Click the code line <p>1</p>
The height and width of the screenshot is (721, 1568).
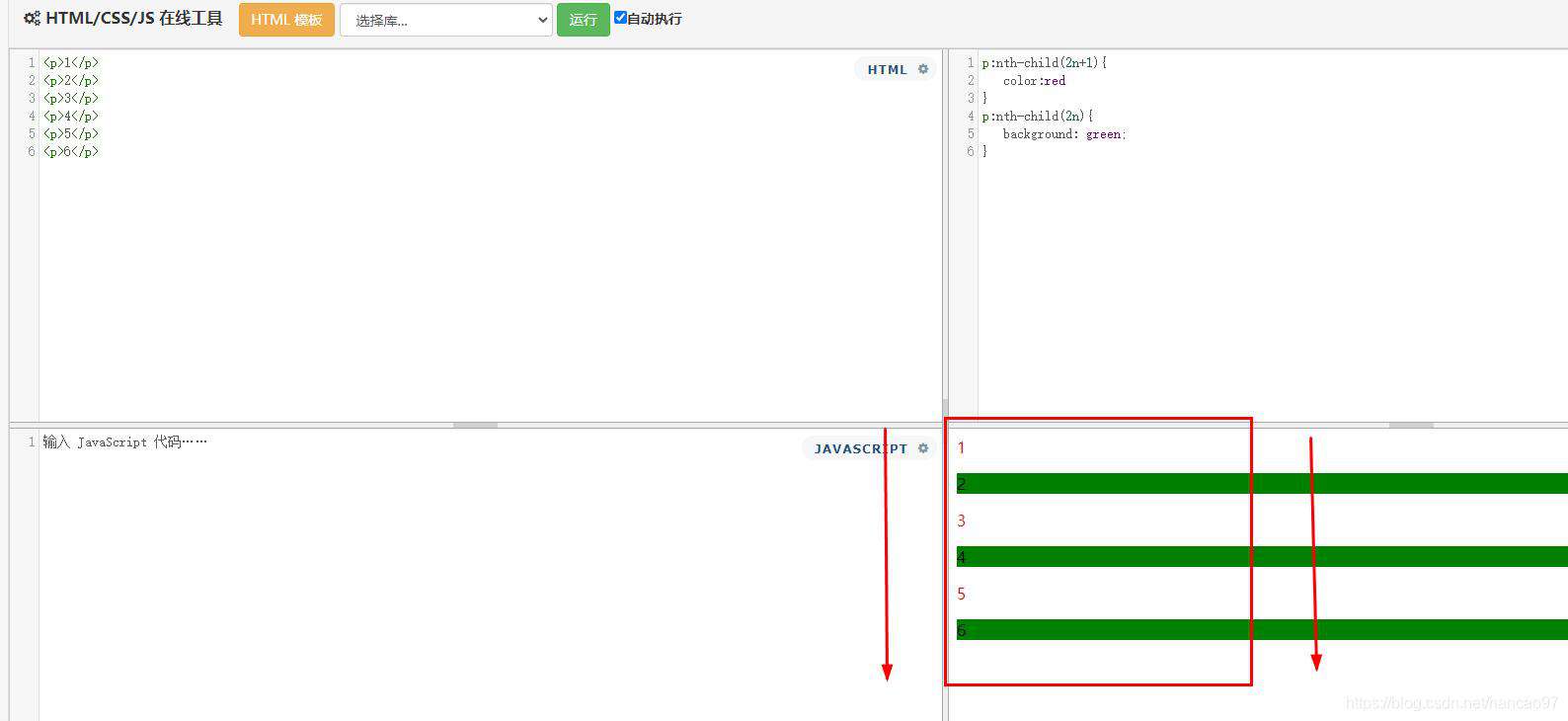click(71, 62)
